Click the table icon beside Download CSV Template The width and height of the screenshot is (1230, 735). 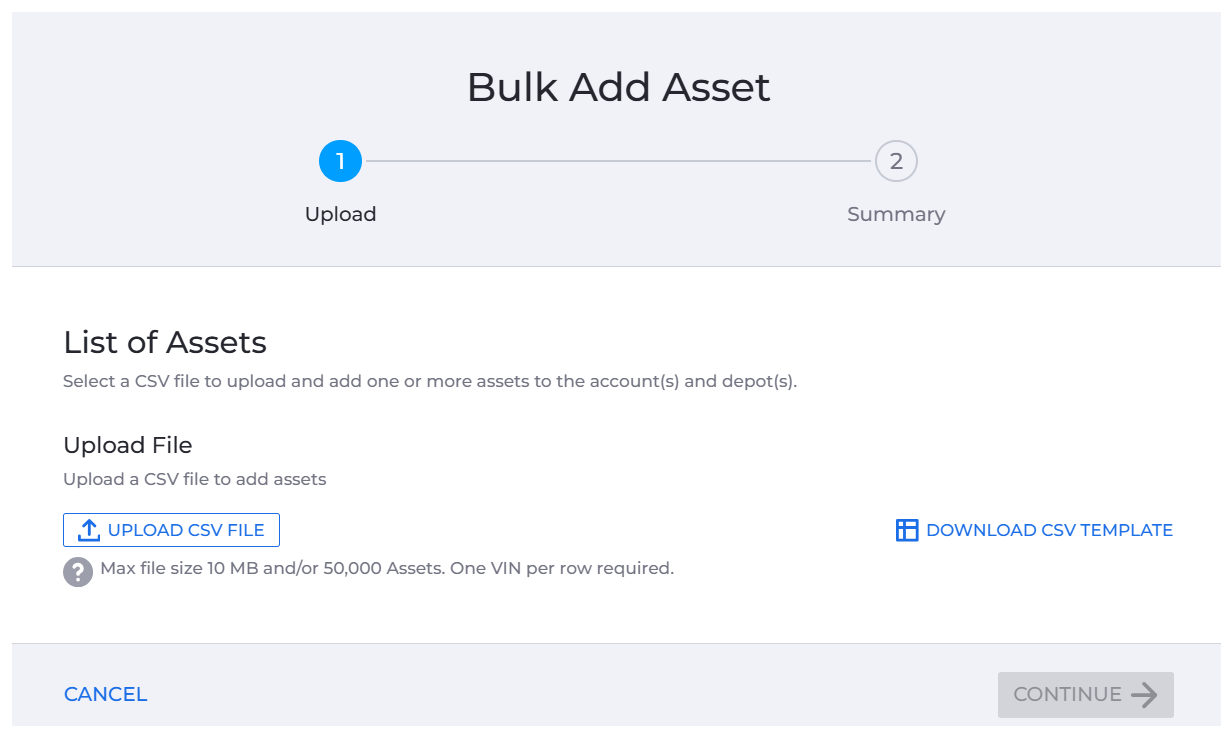pos(907,530)
